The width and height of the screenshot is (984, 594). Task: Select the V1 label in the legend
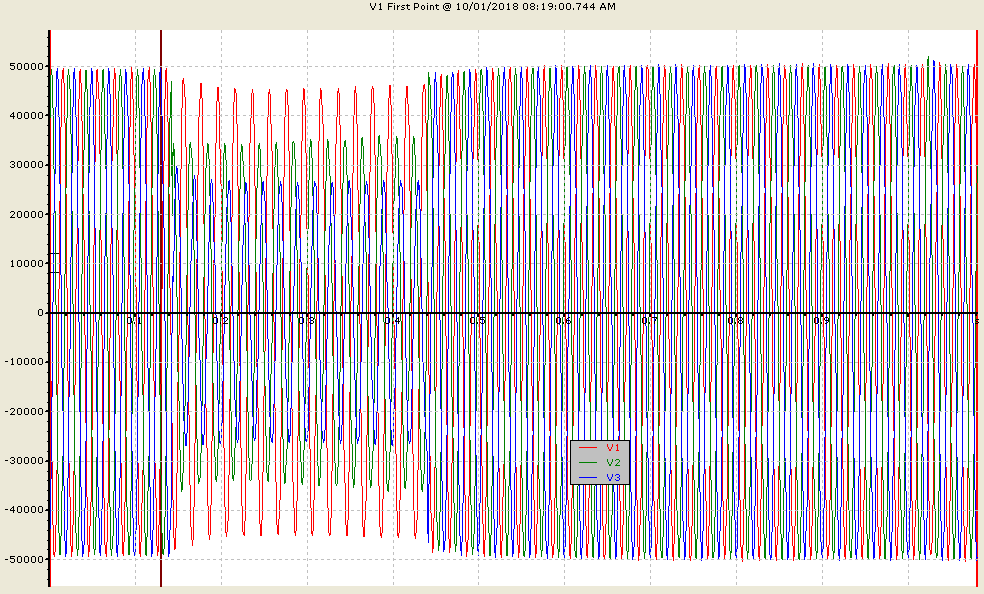point(613,448)
